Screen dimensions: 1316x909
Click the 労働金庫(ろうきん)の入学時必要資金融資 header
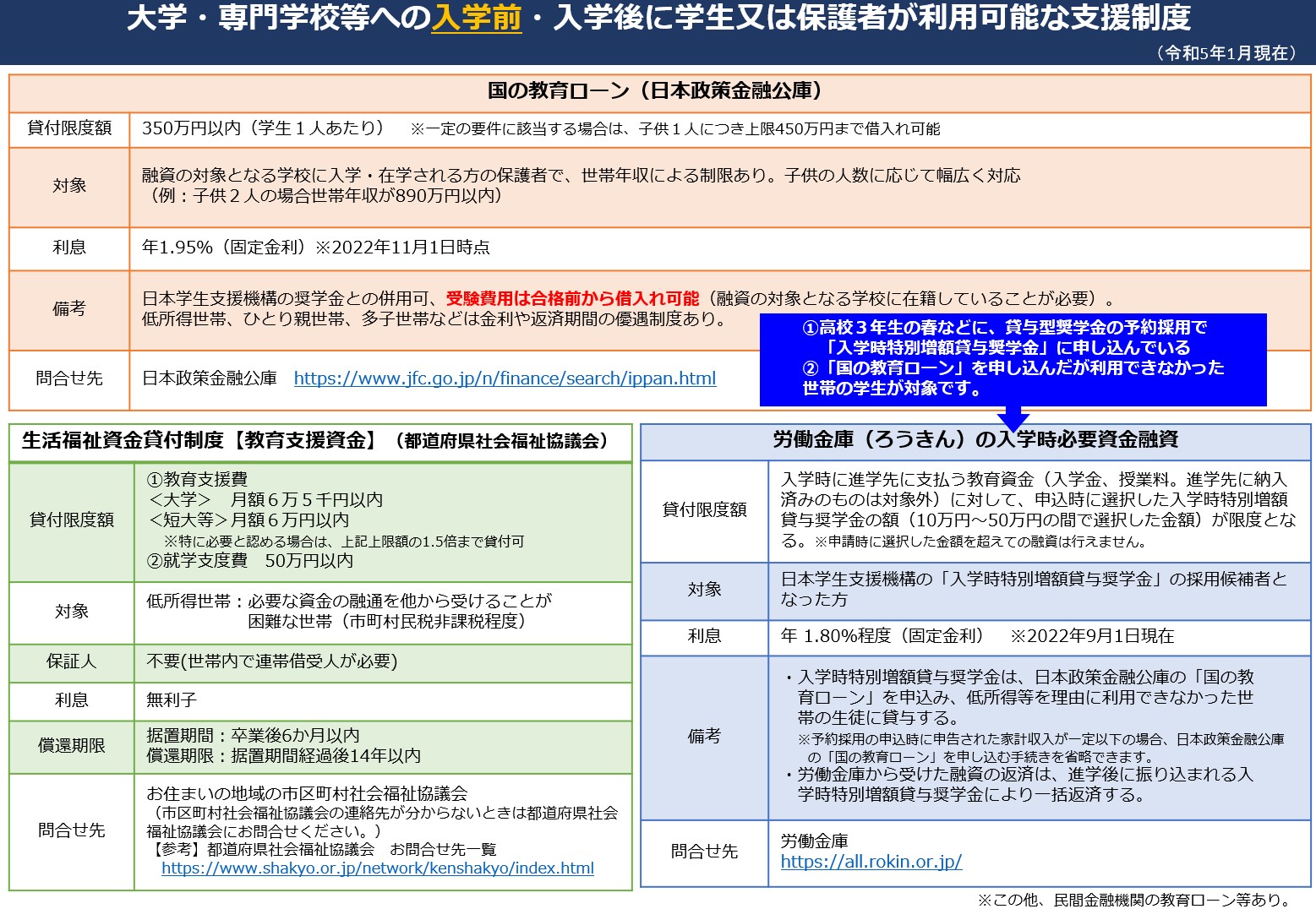[975, 439]
